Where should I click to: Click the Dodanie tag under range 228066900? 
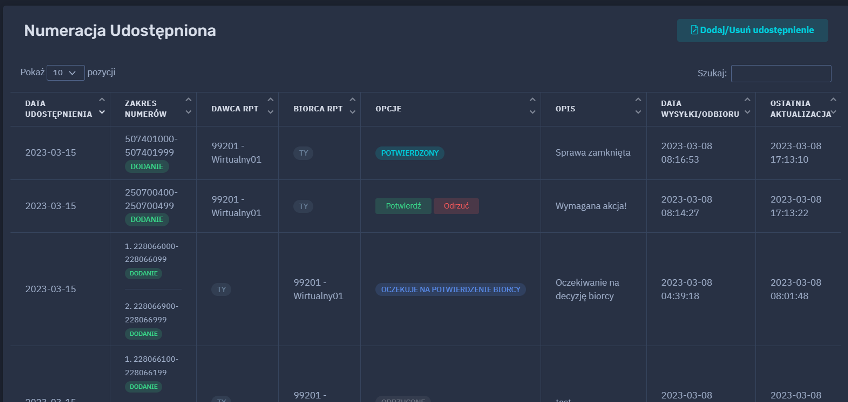click(x=146, y=333)
